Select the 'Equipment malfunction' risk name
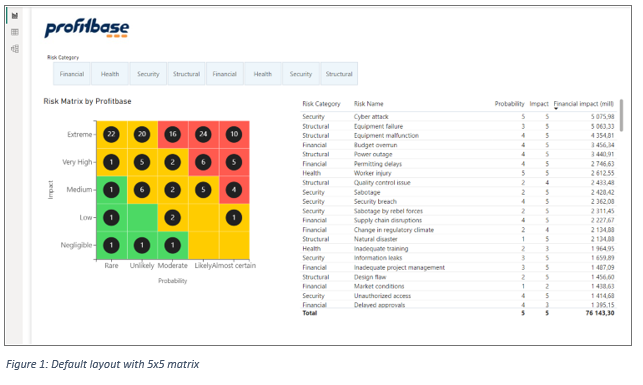The height and width of the screenshot is (385, 643). point(386,136)
